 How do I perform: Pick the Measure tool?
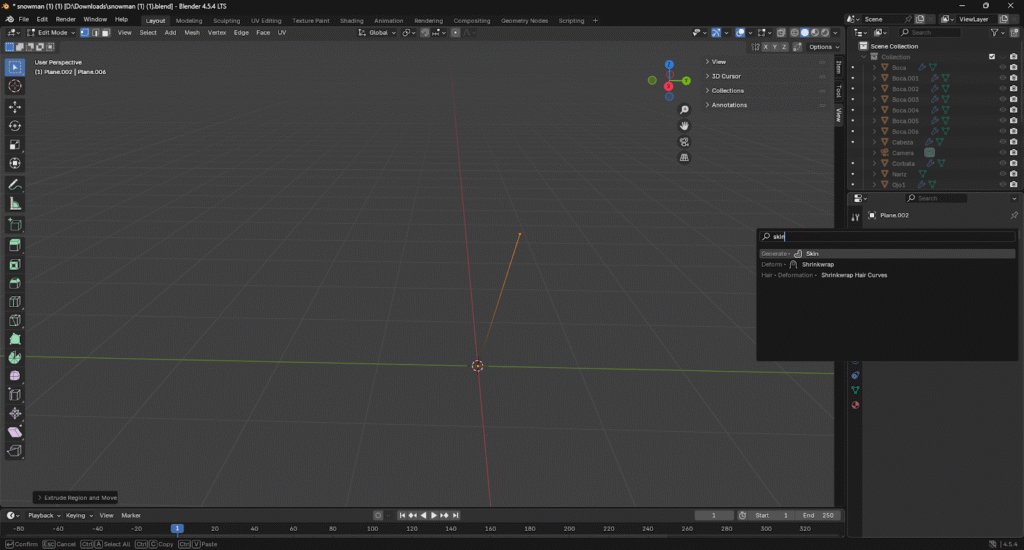[15, 204]
